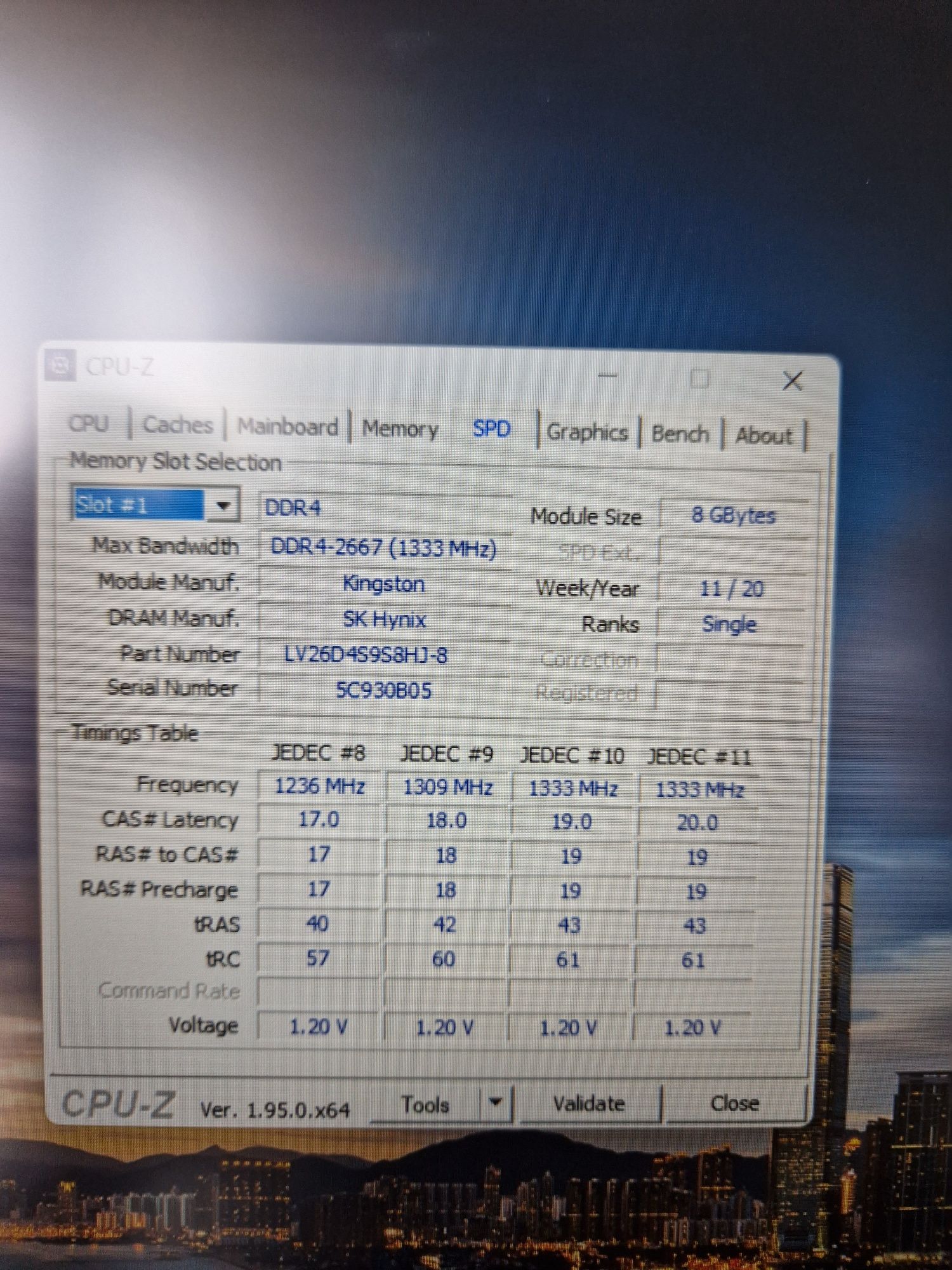Viewport: 952px width, 1270px height.
Task: Click the 18.0 CAS# Latency cell
Action: pos(447,821)
